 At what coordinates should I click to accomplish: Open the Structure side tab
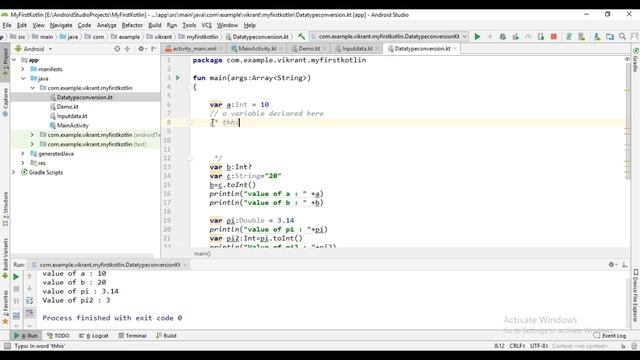pos(5,209)
